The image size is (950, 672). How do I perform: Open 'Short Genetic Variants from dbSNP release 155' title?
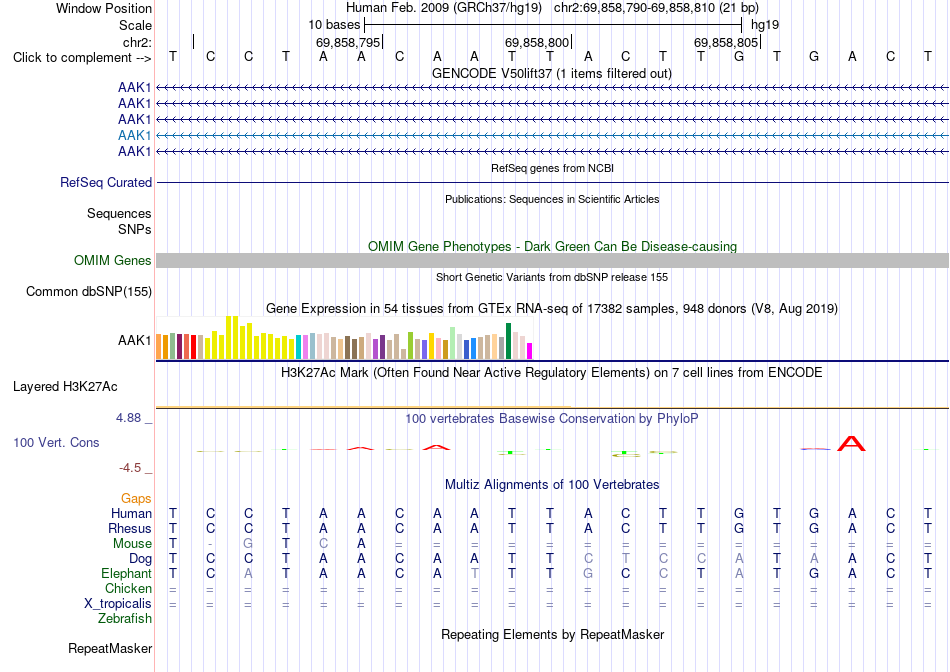coord(552,278)
